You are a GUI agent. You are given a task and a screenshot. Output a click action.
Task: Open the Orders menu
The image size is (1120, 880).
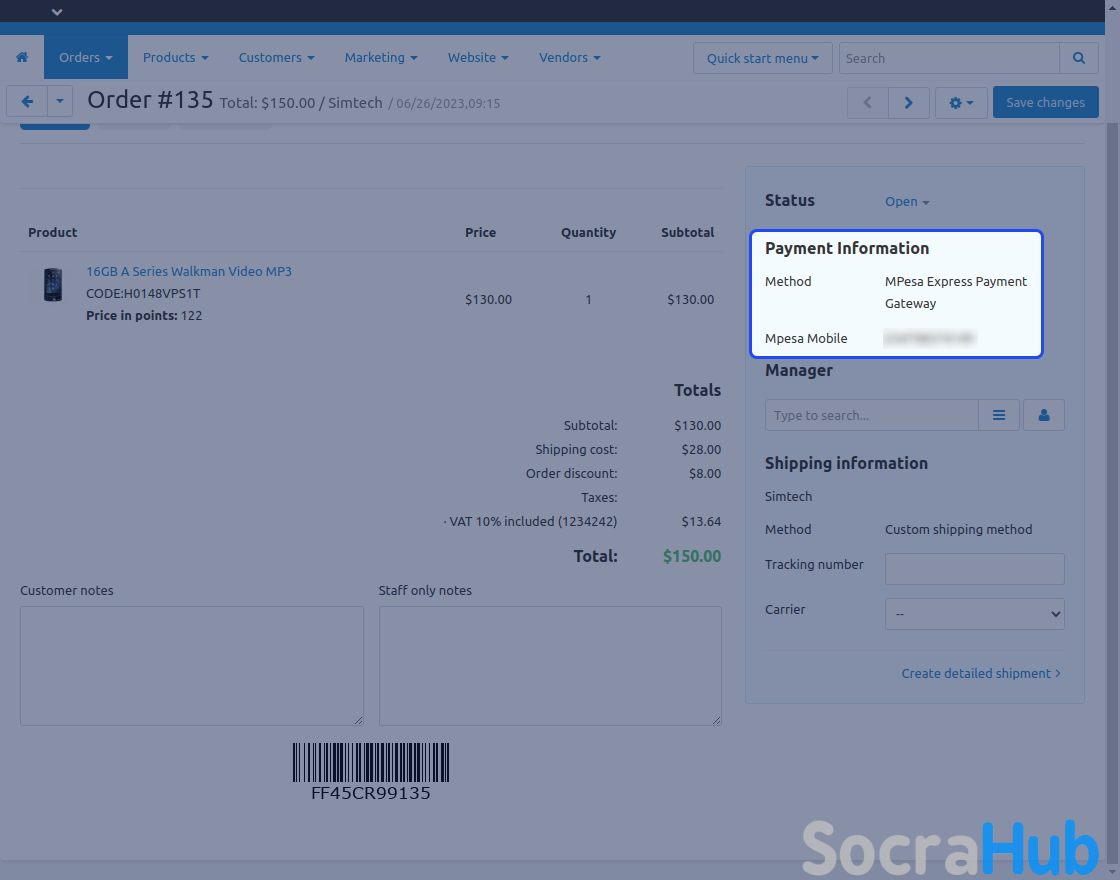[85, 58]
